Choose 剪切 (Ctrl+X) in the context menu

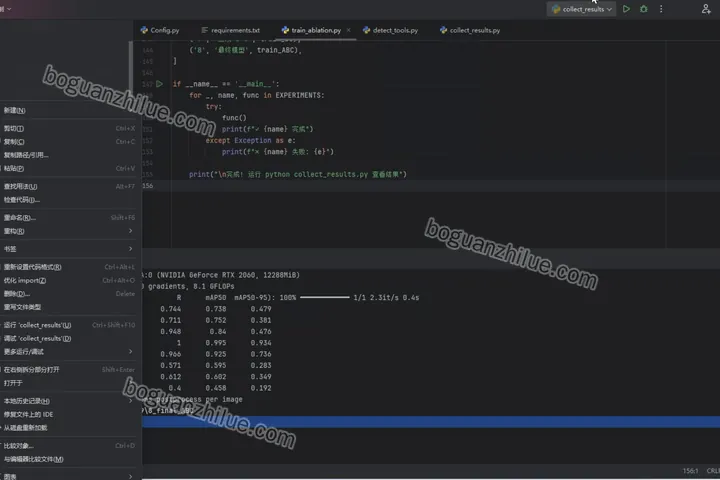[69, 129]
